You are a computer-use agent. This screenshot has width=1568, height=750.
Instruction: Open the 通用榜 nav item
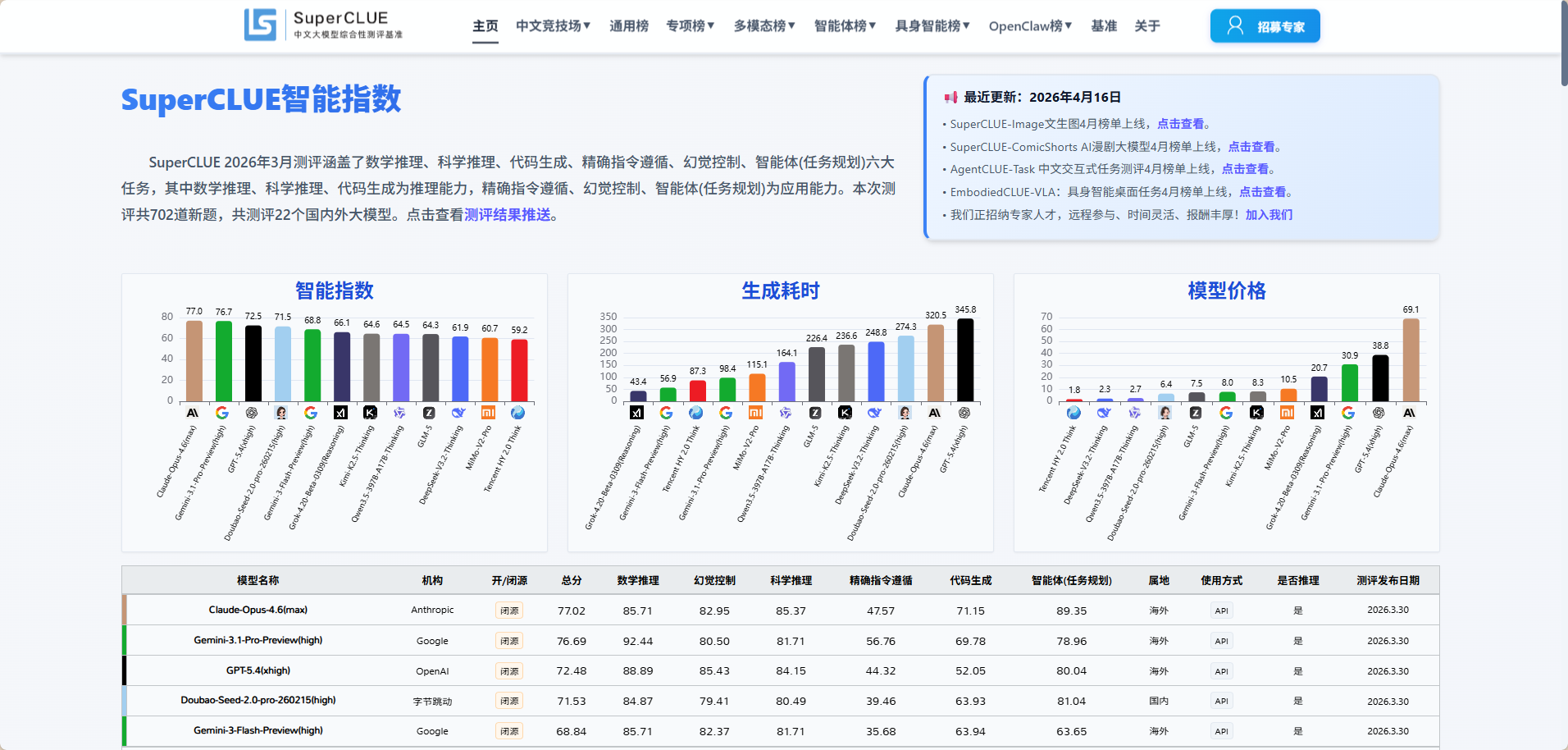click(629, 26)
